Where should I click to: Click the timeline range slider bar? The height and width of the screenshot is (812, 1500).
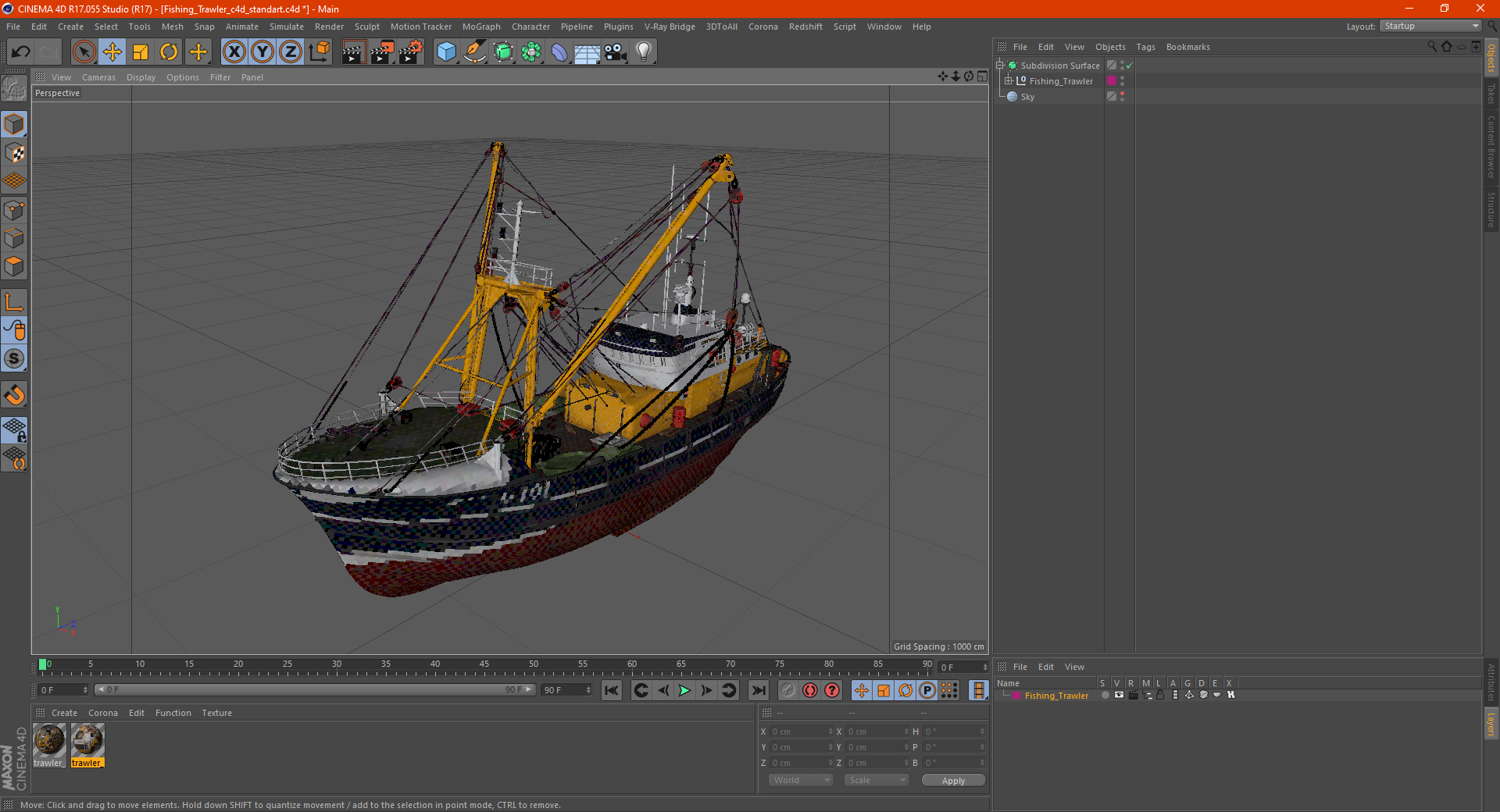pyautogui.click(x=315, y=689)
